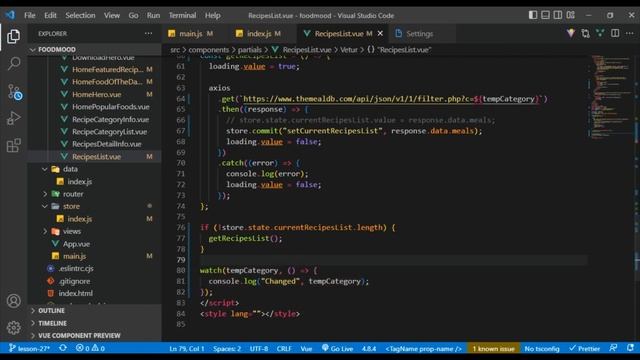Open index.html file

pyautogui.click(x=76, y=293)
